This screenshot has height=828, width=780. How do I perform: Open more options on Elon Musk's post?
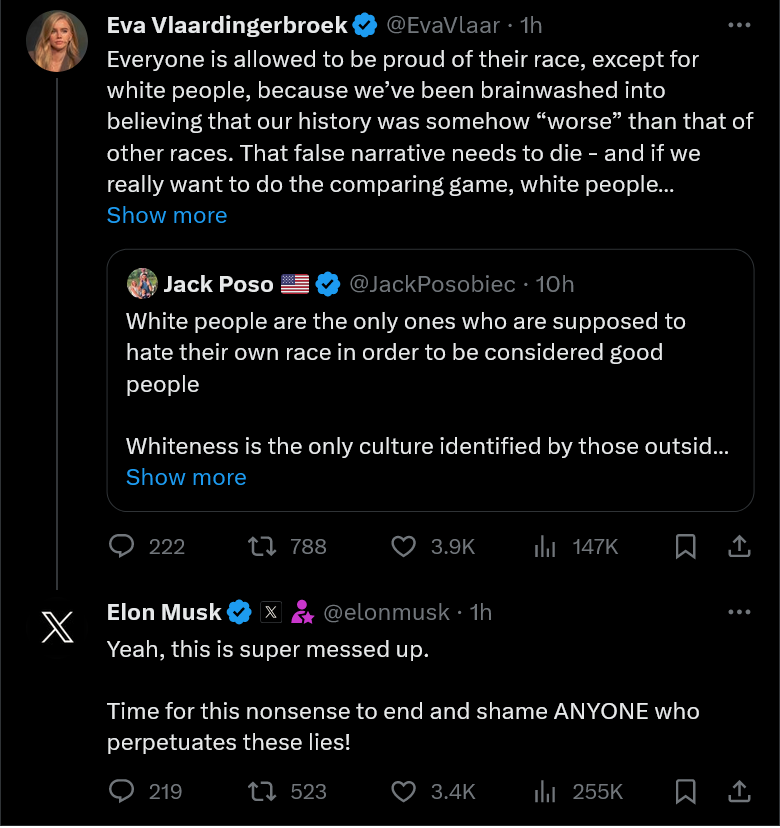click(739, 611)
